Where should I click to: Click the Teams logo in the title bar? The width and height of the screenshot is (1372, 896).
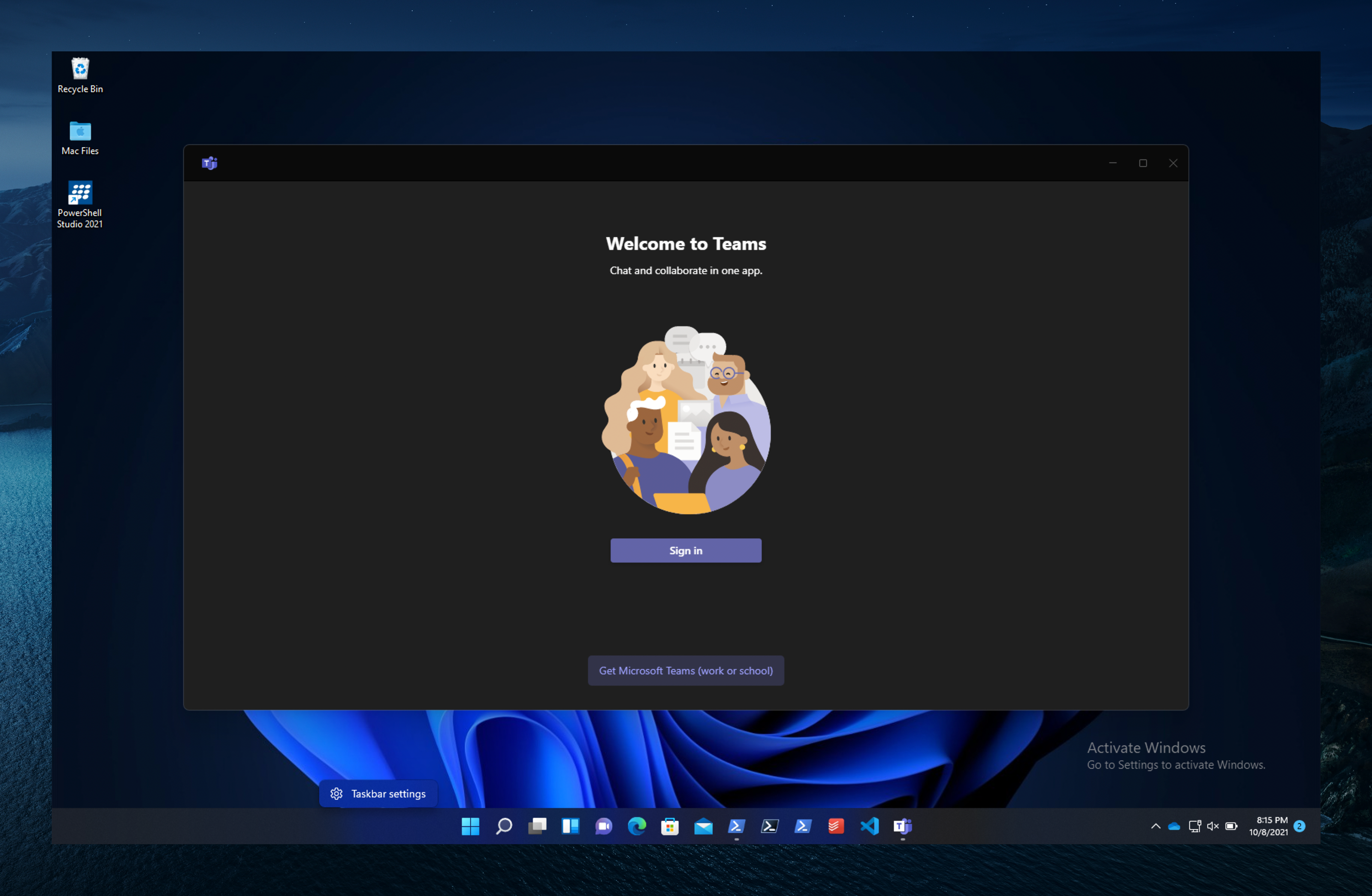click(209, 163)
